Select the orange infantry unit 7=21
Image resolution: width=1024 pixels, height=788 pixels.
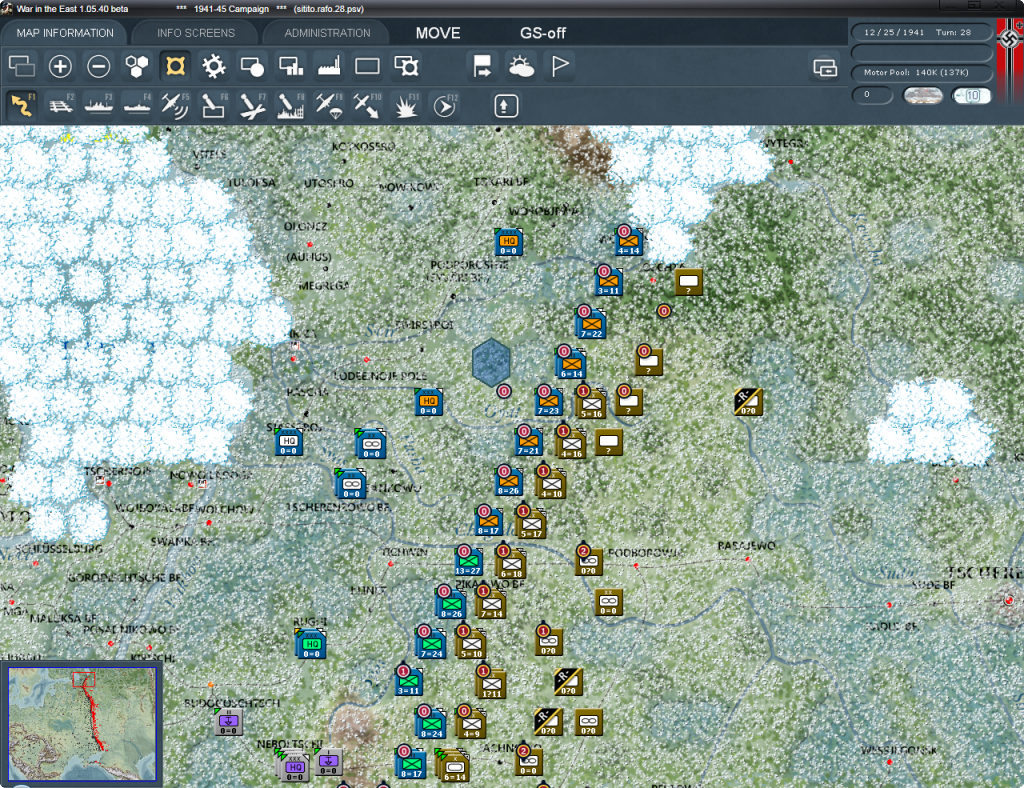(x=528, y=442)
